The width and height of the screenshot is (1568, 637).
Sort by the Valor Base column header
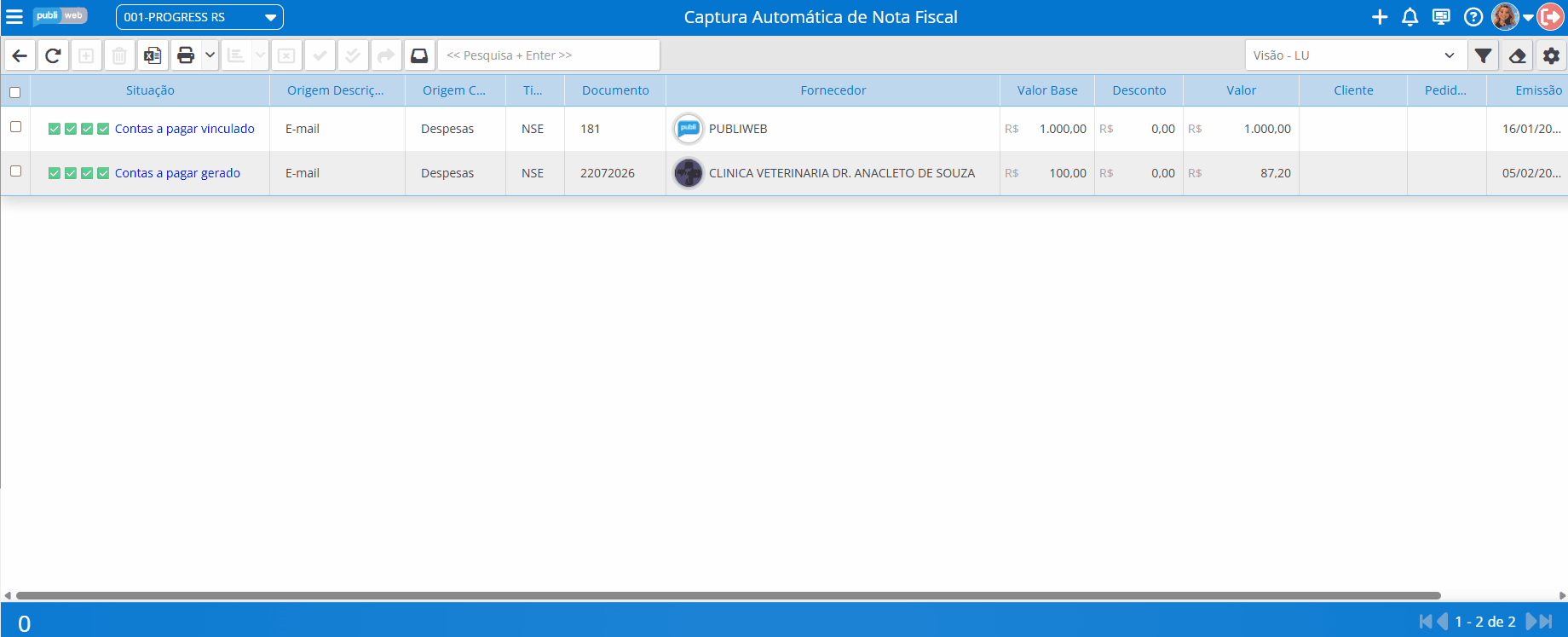tap(1047, 90)
